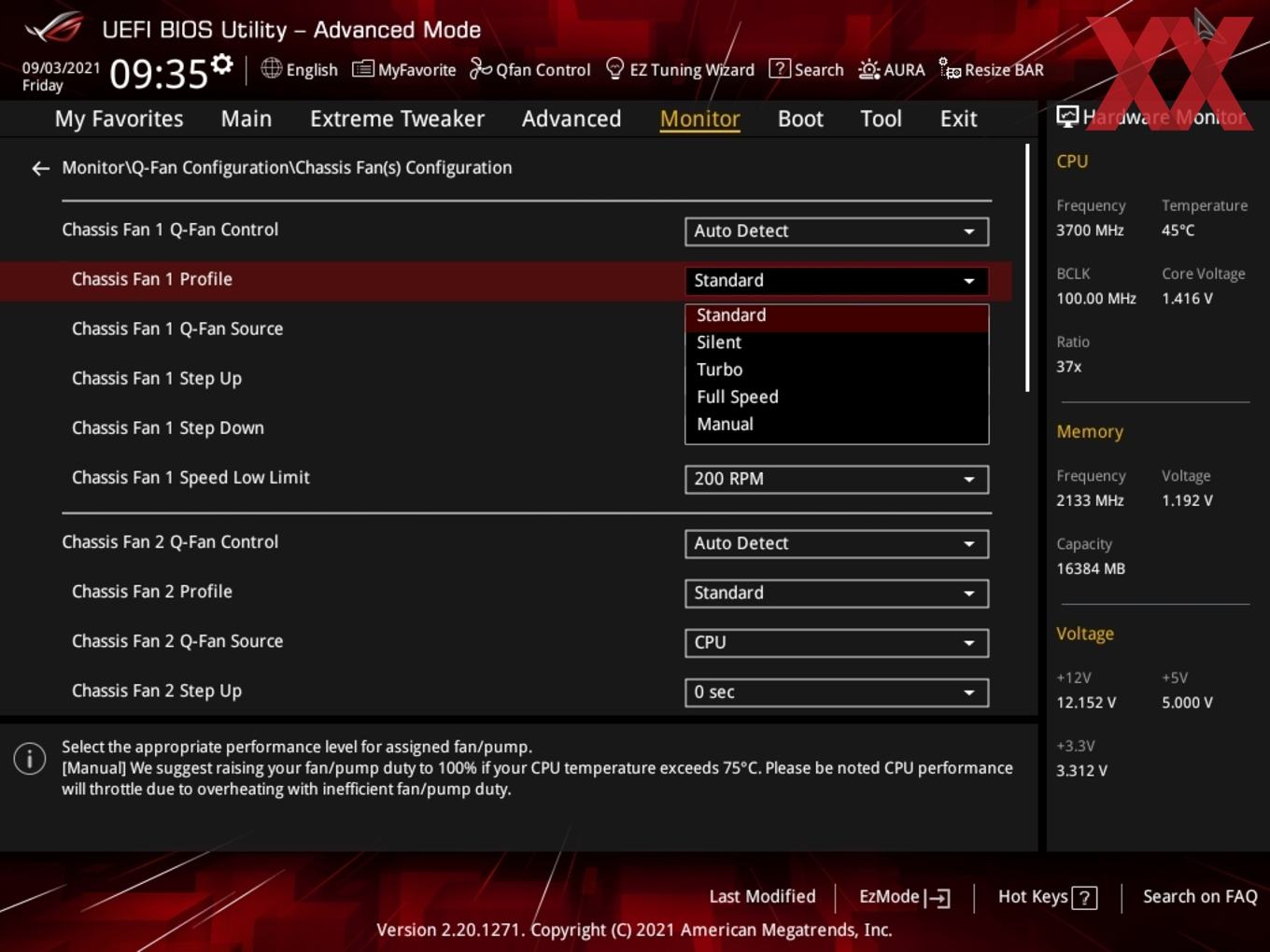Choose Full Speed fan profile option
Screen dimensions: 1270x952
tap(837, 397)
